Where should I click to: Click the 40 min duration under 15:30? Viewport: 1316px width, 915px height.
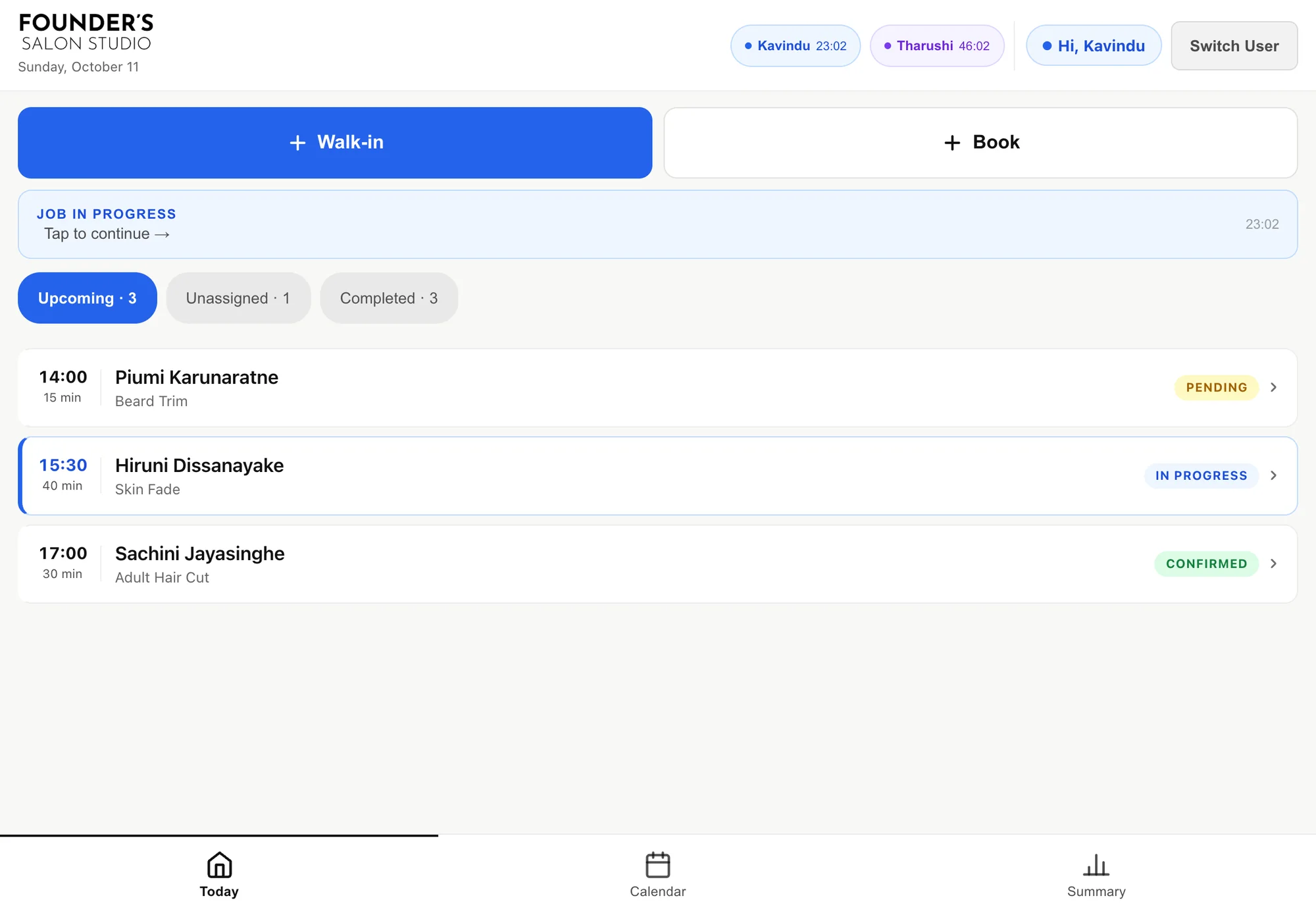tap(63, 486)
